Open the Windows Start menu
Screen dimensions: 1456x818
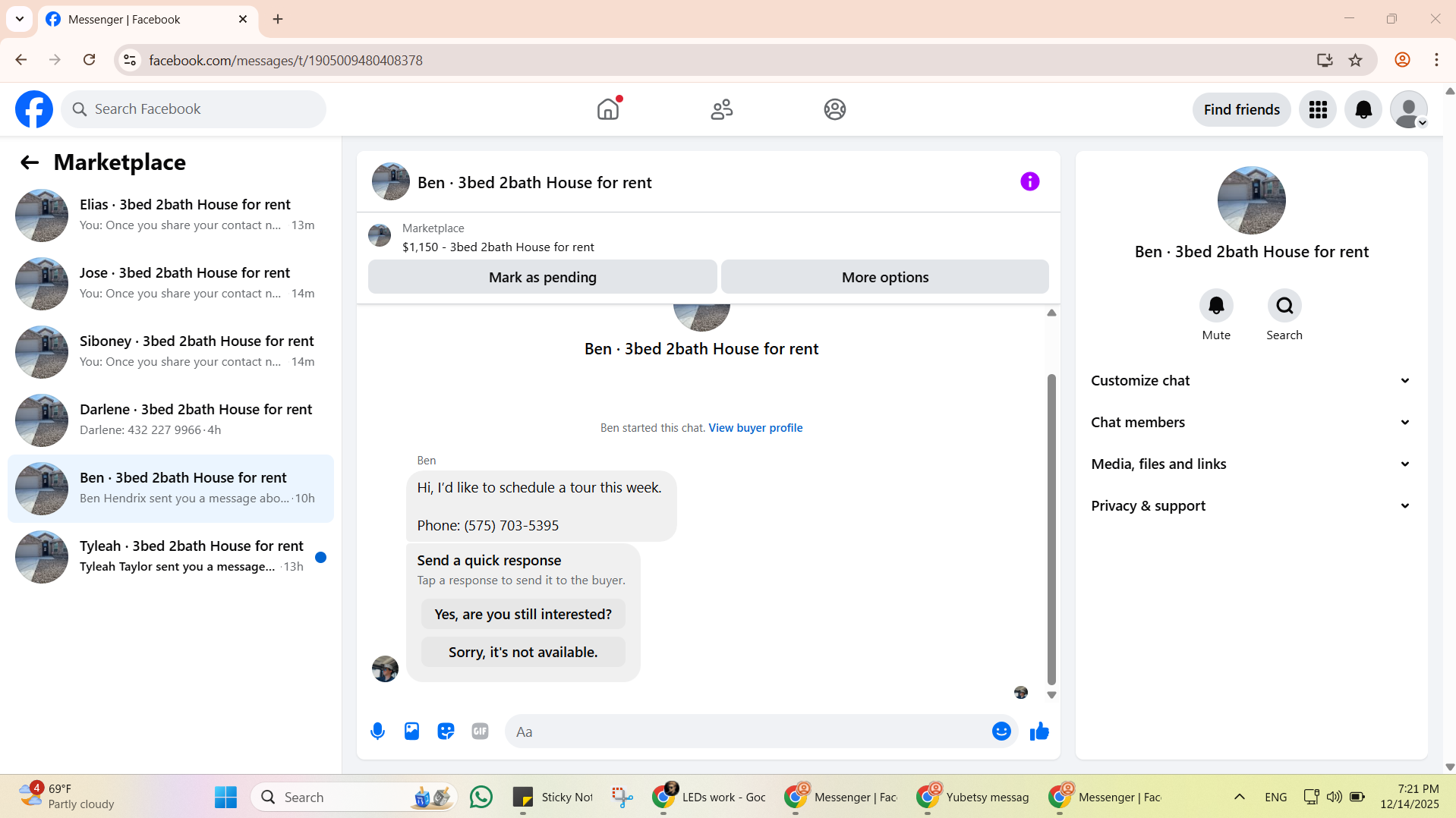click(225, 797)
